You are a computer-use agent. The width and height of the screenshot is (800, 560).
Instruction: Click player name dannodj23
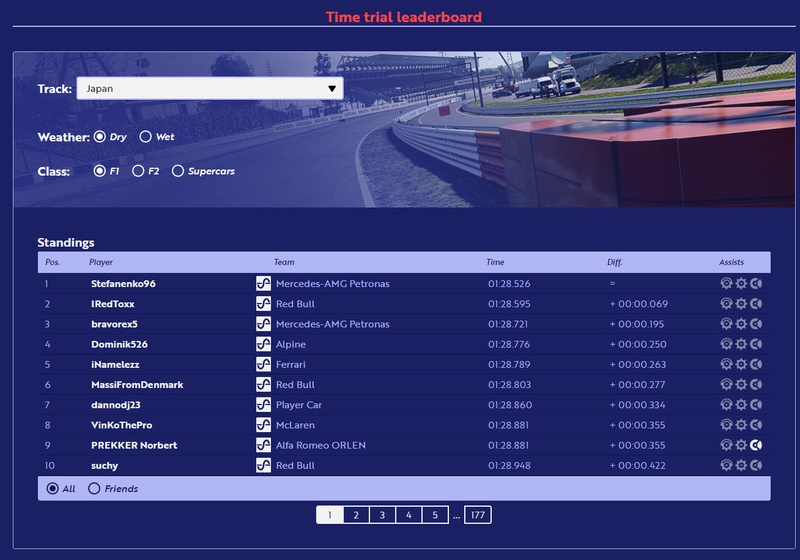pyautogui.click(x=115, y=405)
